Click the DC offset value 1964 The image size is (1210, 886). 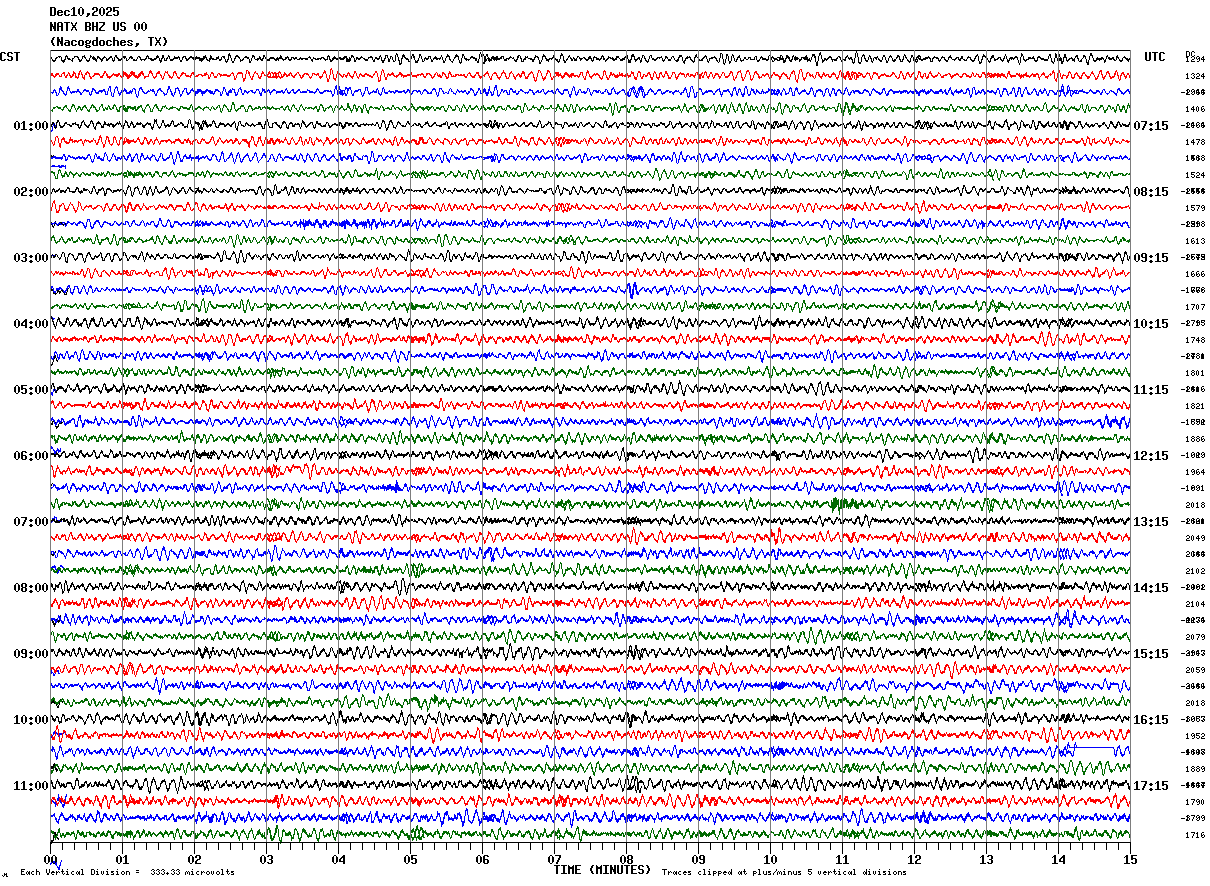click(1195, 472)
